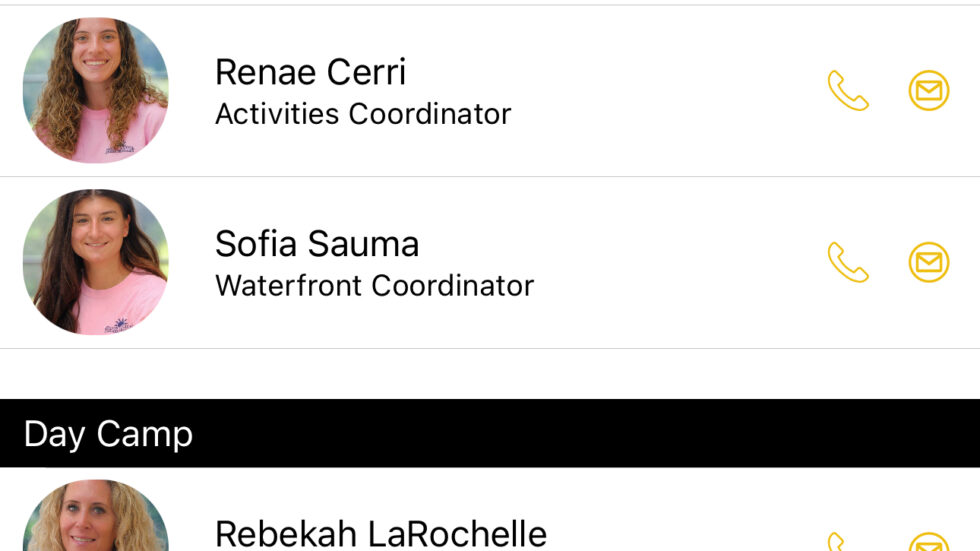Select the Rebekah LaRochelle name

coord(381,534)
